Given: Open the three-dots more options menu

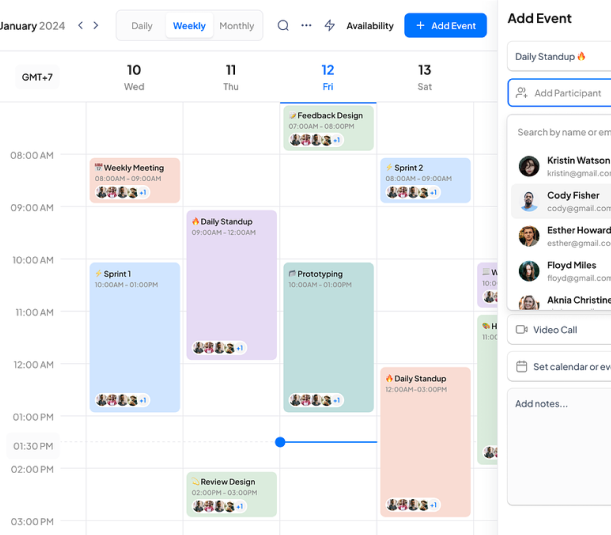Looking at the screenshot, I should click(306, 26).
